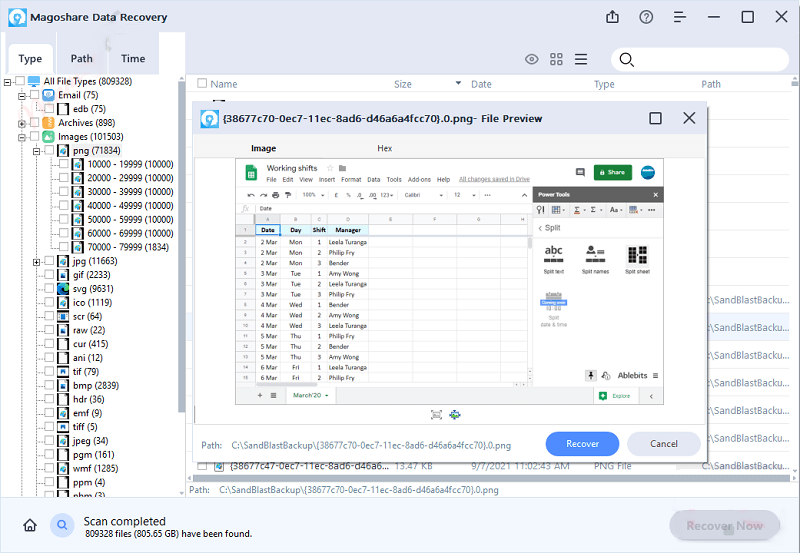
Task: Click the Recover Now button
Action: [724, 525]
